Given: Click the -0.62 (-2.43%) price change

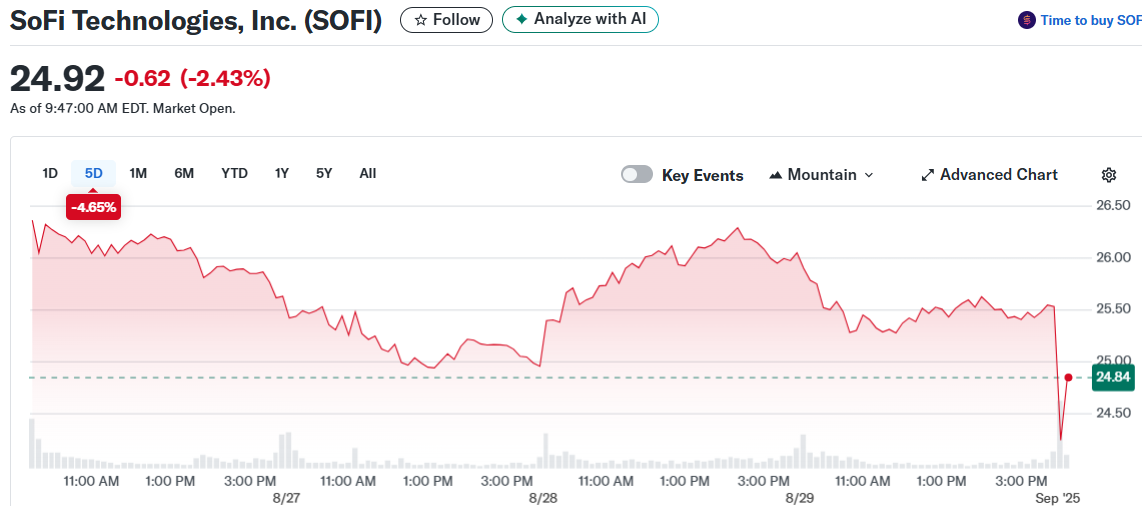Looking at the screenshot, I should click(192, 78).
